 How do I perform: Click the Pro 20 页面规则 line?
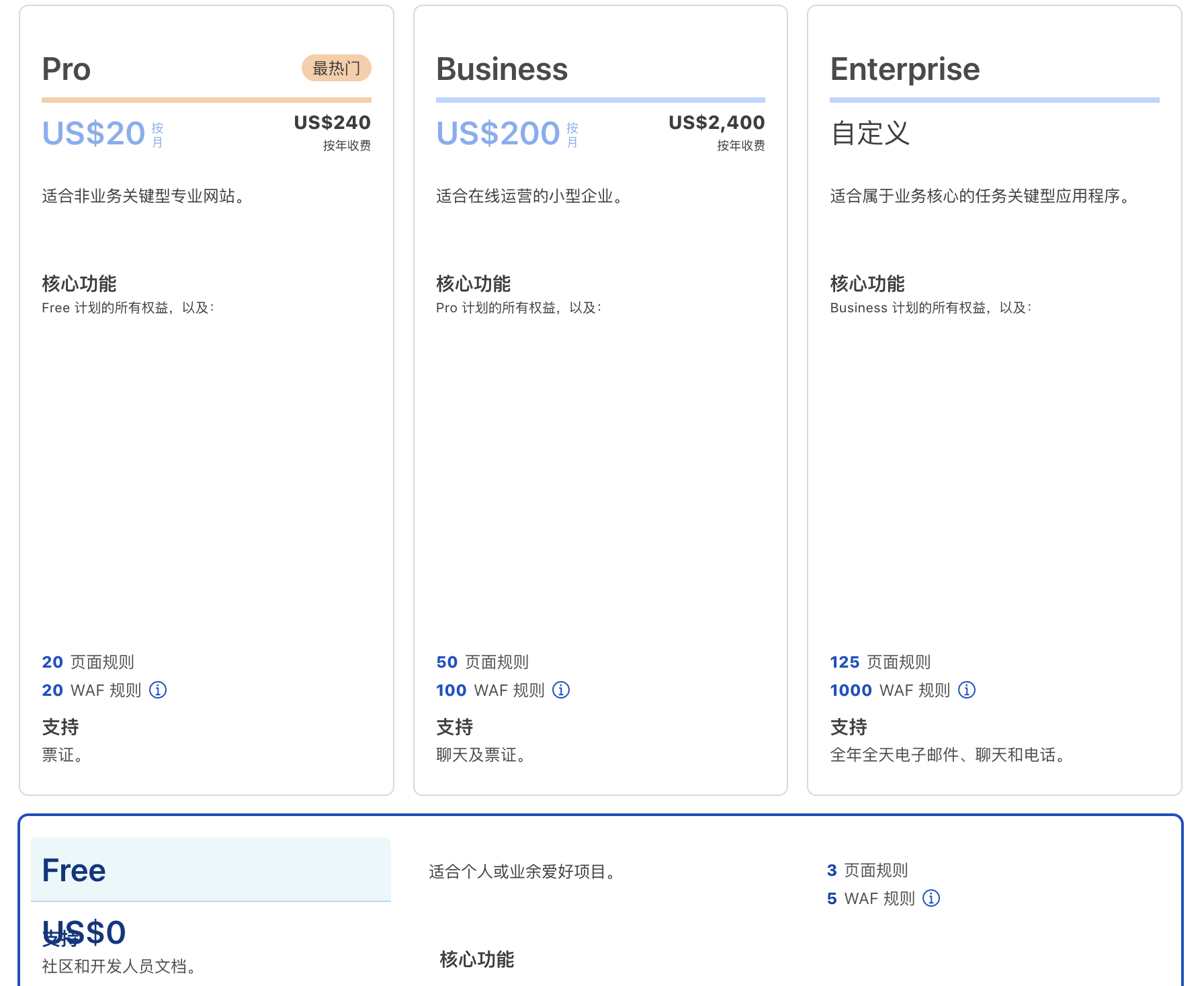coord(88,662)
